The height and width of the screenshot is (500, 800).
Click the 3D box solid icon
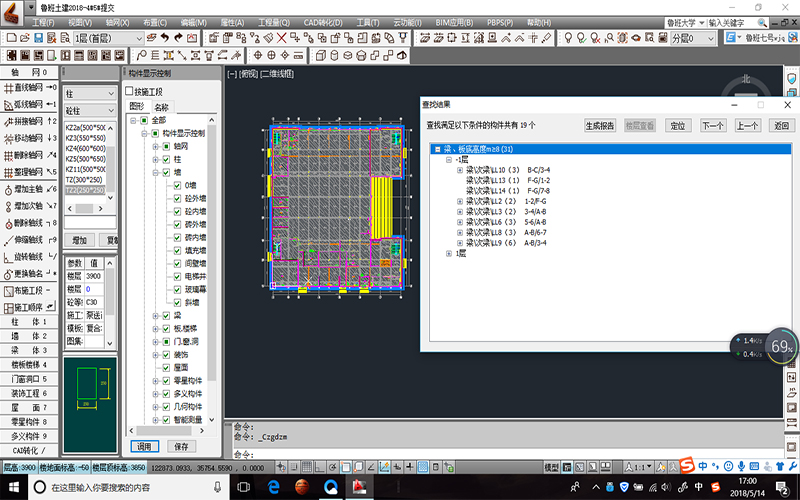(x=320, y=55)
